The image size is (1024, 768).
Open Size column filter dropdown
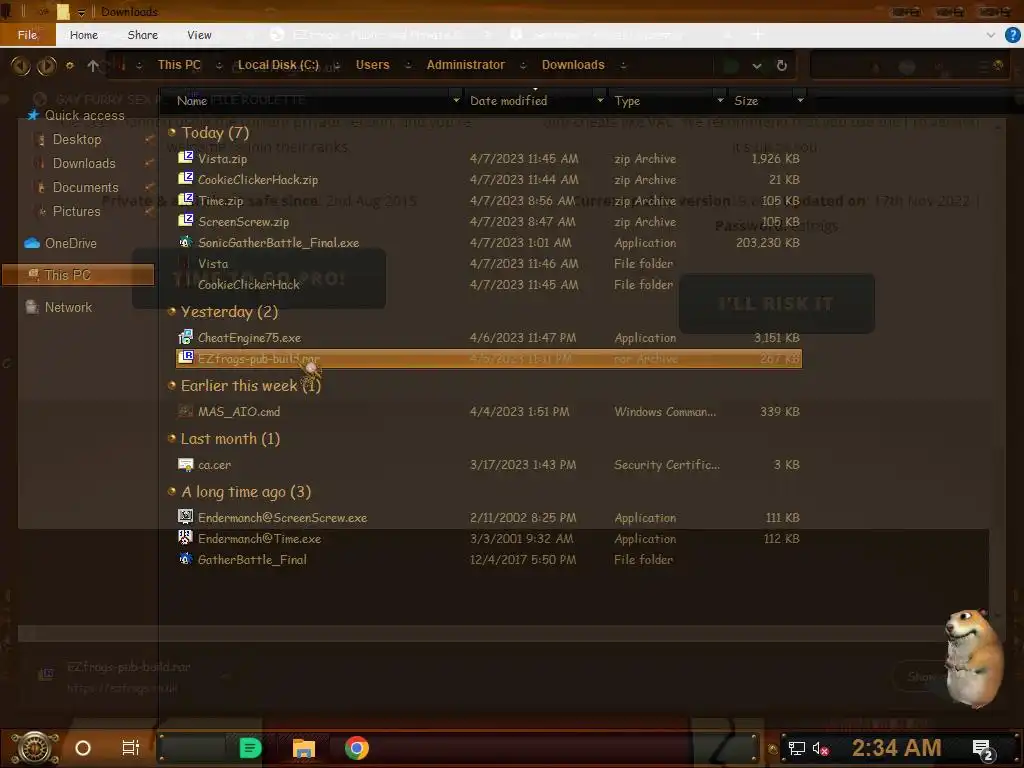[x=800, y=101]
